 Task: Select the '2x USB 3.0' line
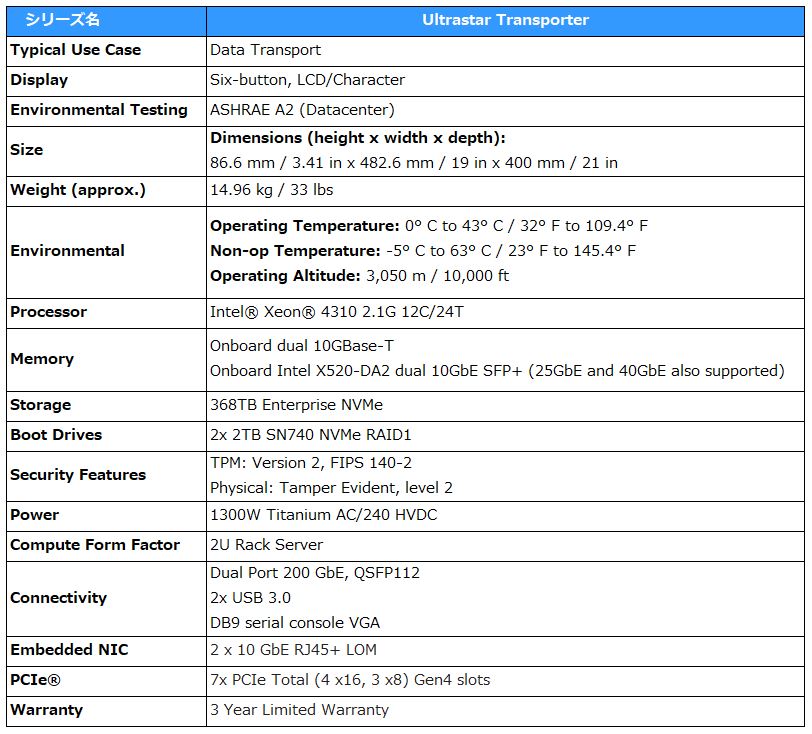(x=250, y=598)
